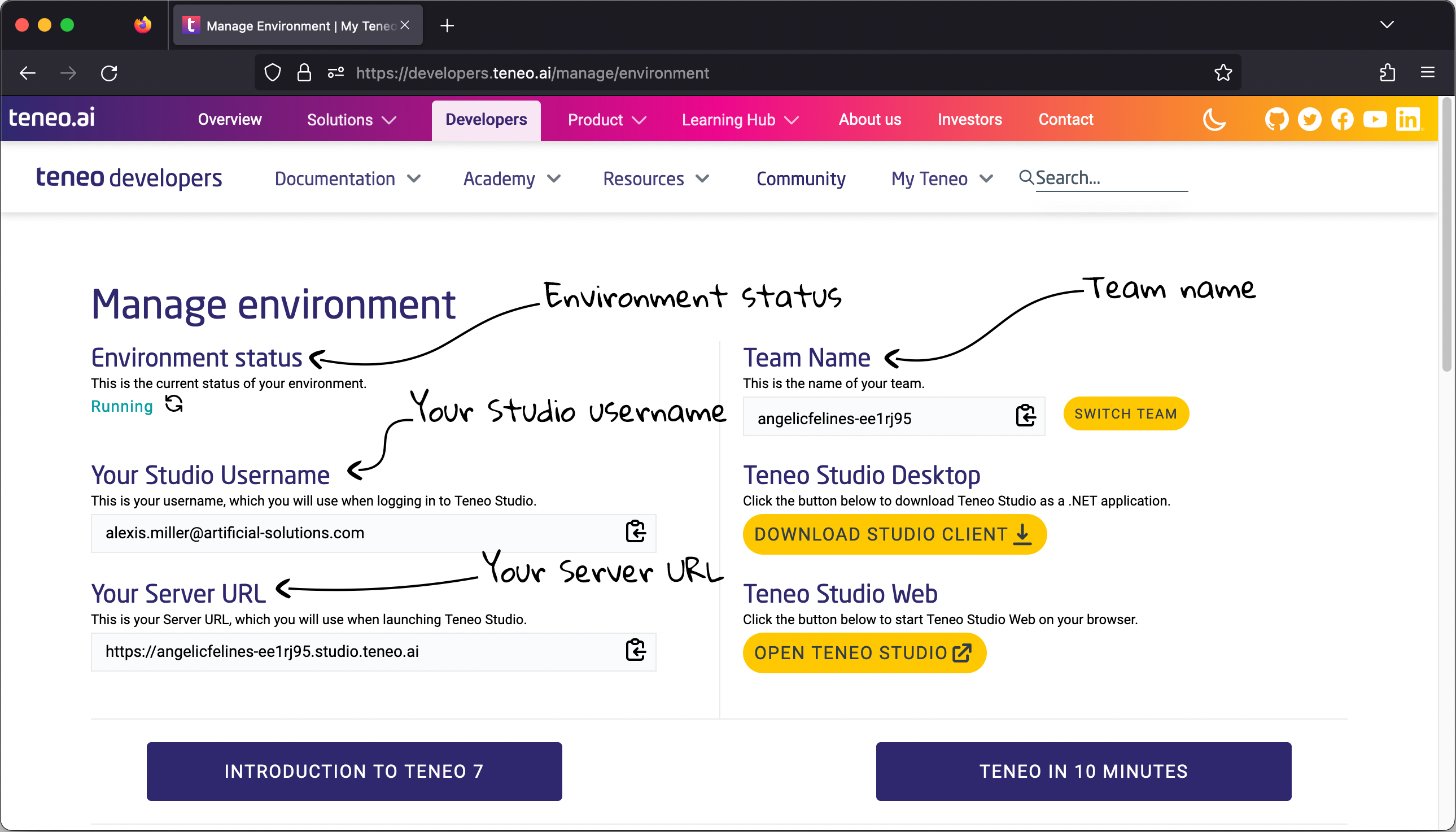The height and width of the screenshot is (832, 1456).
Task: Click Download Studio Client button
Action: pyautogui.click(x=894, y=534)
